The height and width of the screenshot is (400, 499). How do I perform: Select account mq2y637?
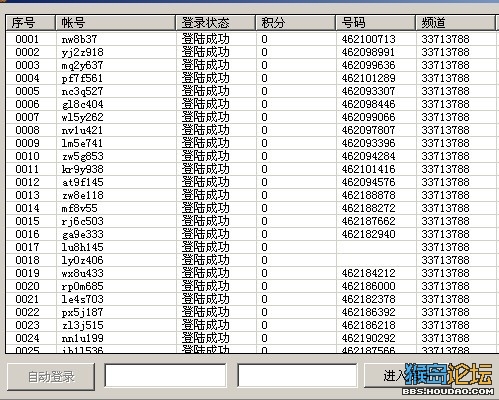pyautogui.click(x=82, y=65)
